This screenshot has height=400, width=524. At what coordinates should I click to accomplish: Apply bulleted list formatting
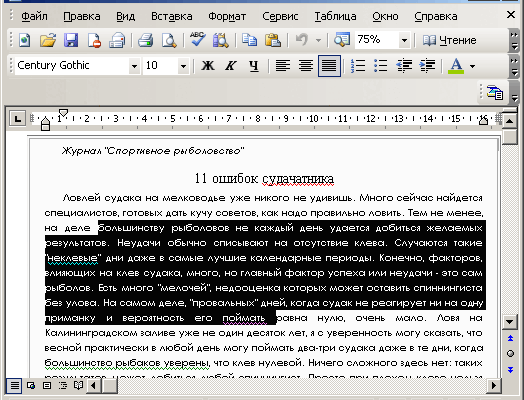pos(380,66)
